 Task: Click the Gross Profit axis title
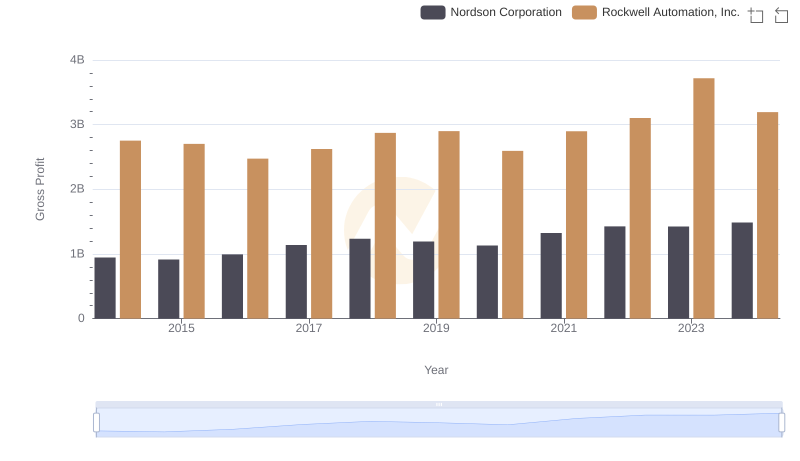(x=40, y=189)
